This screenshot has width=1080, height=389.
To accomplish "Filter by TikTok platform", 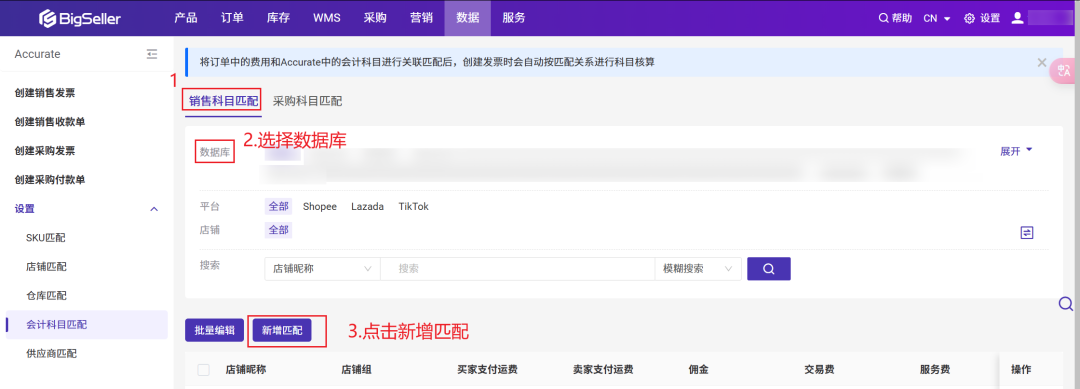I will tap(413, 207).
